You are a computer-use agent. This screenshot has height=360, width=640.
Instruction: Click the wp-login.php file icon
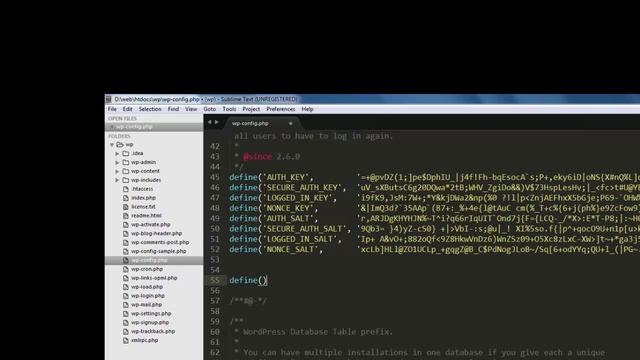pyautogui.click(x=126, y=296)
